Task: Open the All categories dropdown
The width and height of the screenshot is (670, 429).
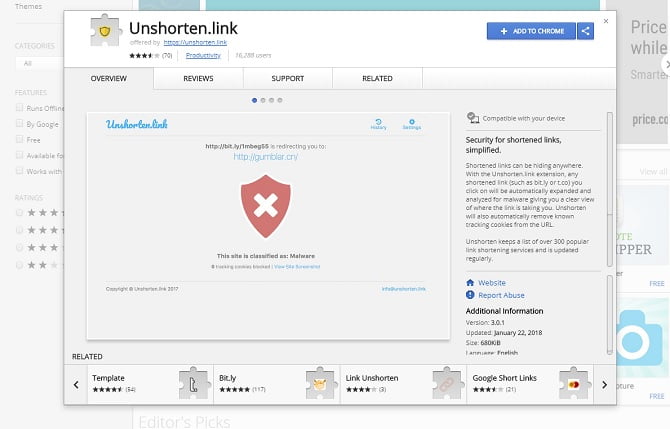Action: coord(39,64)
